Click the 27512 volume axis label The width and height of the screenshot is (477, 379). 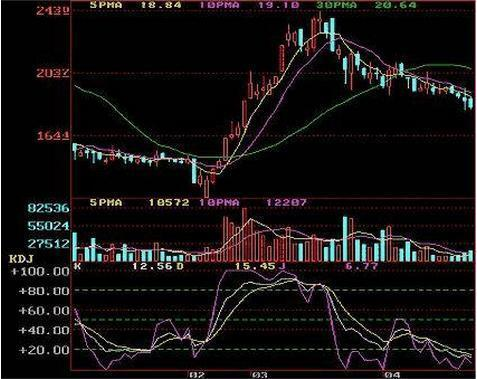[x=49, y=244]
